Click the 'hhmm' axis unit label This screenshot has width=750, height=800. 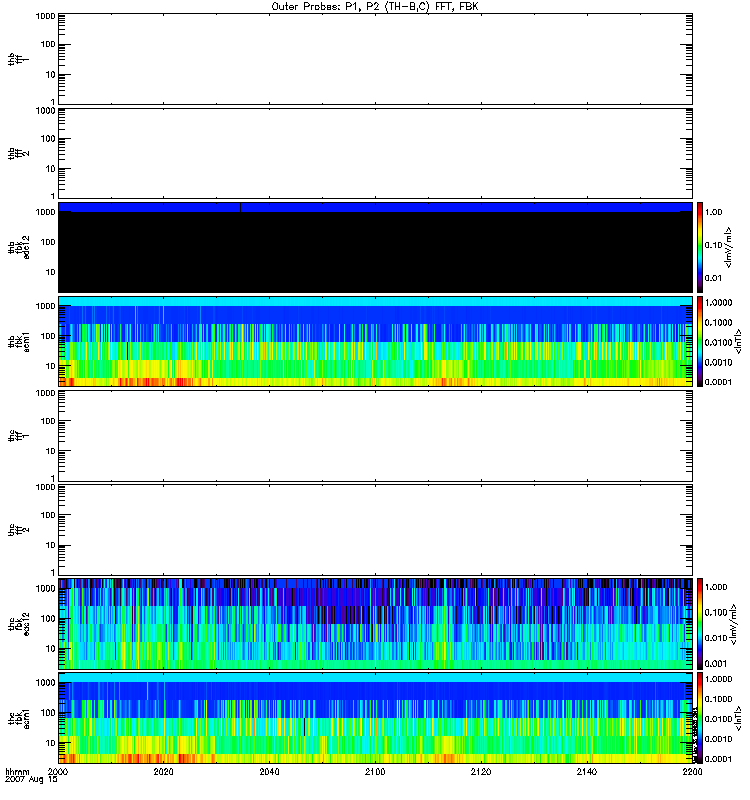(17, 771)
